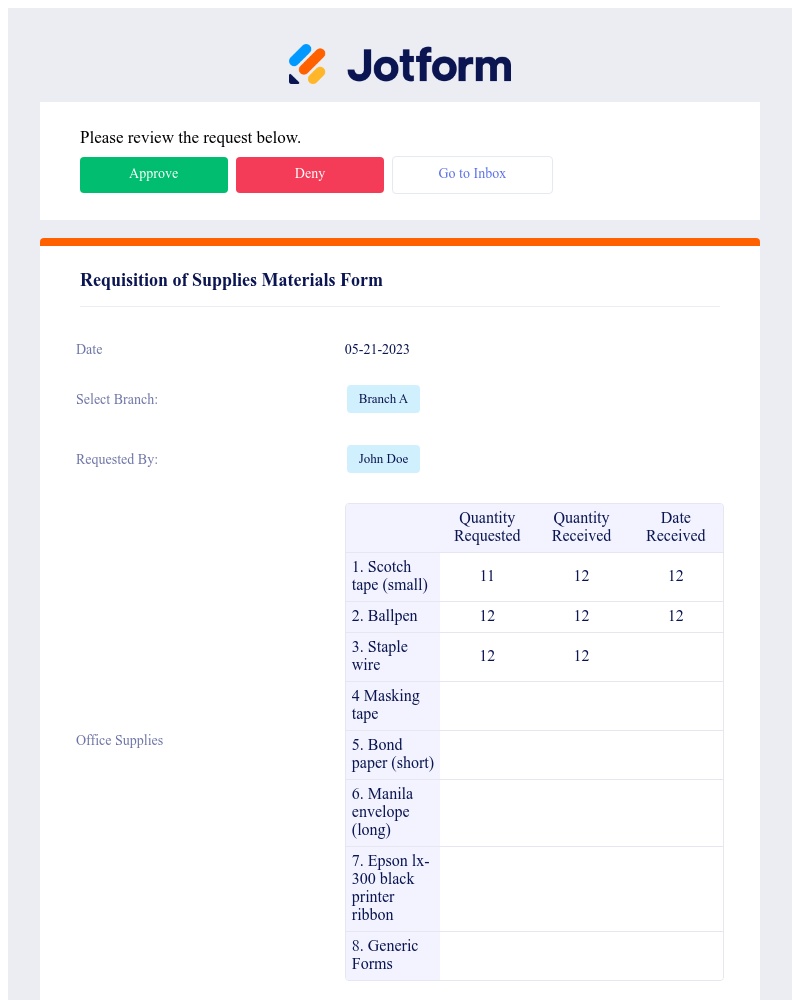Viewport: 800px width, 1000px height.
Task: Click the Ballpen quantity requested value
Action: click(x=487, y=616)
